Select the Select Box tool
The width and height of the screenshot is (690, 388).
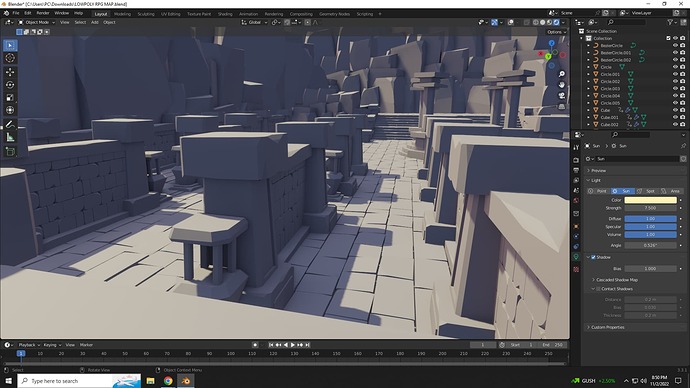pyautogui.click(x=10, y=45)
